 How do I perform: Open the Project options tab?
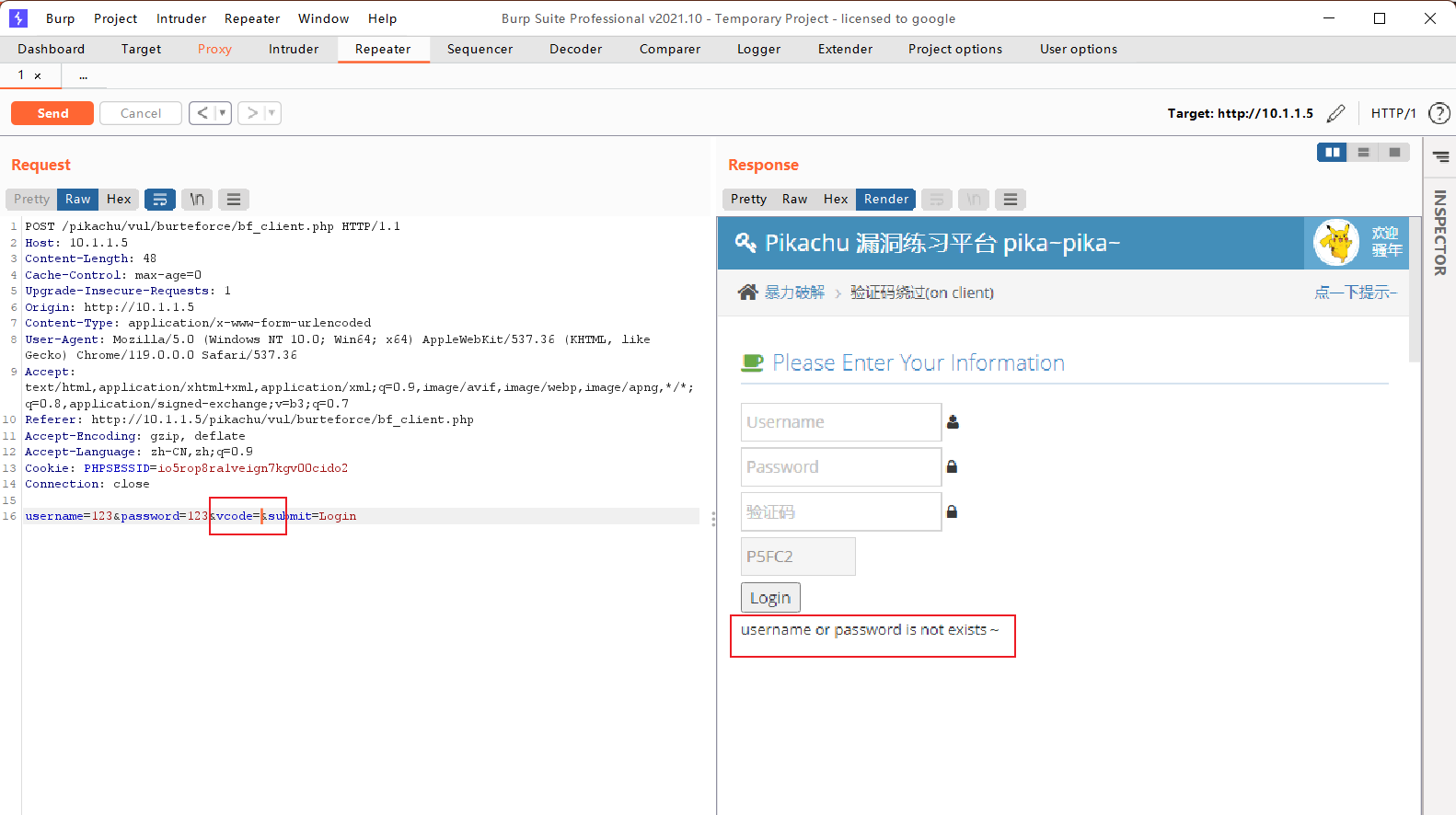pos(955,49)
